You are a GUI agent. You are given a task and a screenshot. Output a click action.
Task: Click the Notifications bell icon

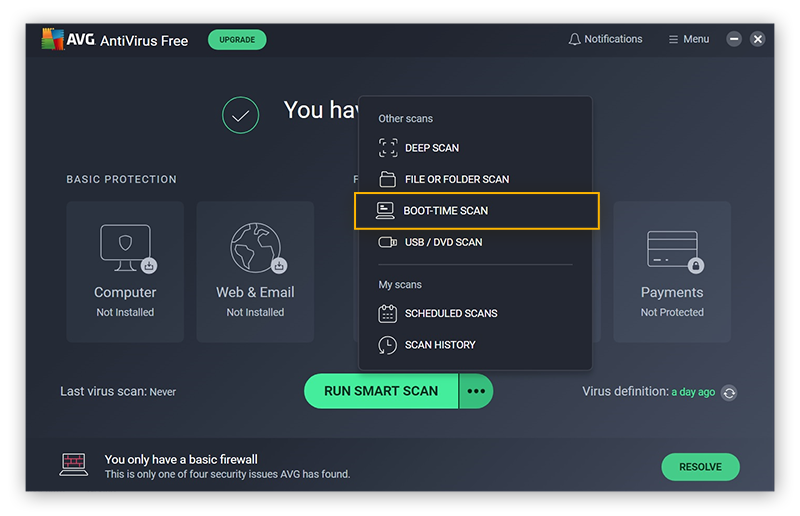(x=574, y=39)
